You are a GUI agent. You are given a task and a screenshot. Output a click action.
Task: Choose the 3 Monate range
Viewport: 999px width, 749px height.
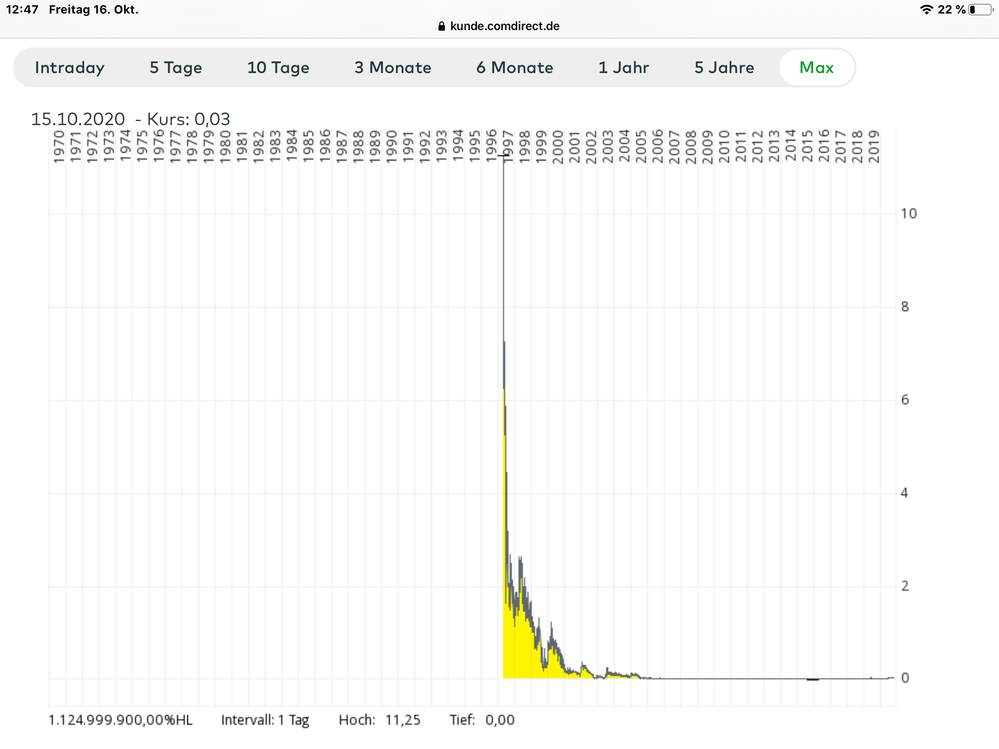tap(393, 68)
